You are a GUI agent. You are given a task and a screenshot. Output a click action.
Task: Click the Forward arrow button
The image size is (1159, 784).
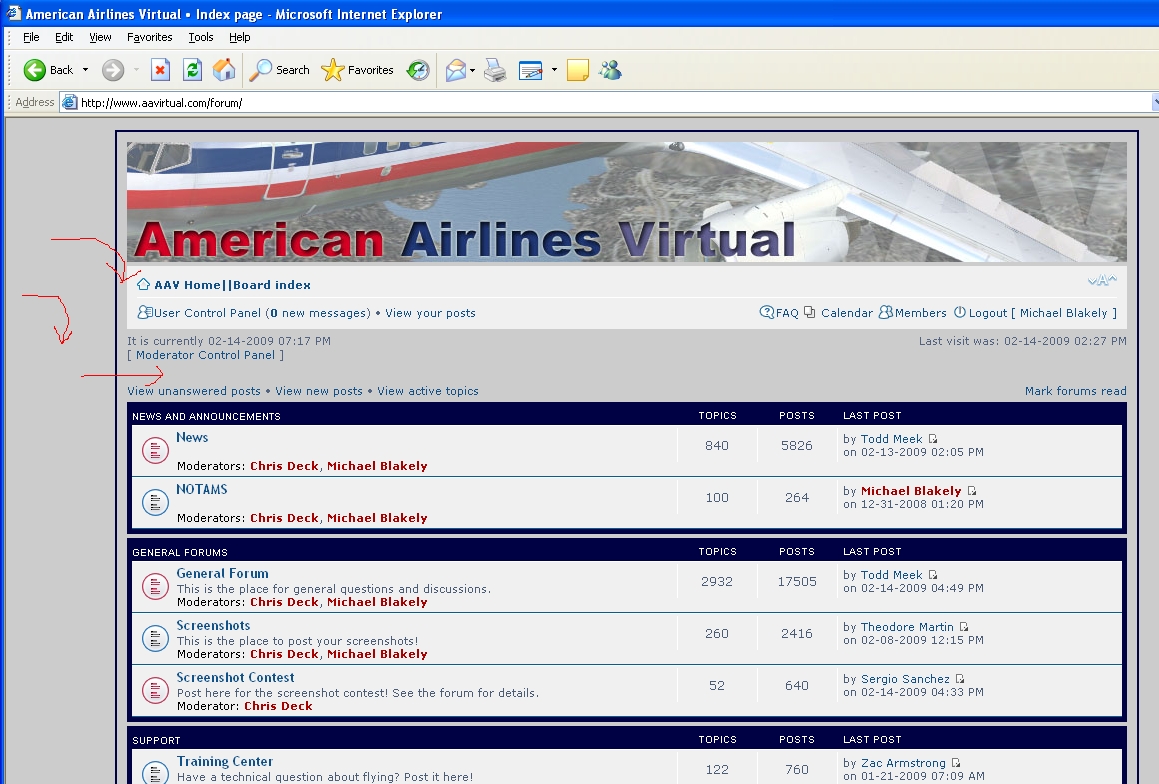[113, 70]
